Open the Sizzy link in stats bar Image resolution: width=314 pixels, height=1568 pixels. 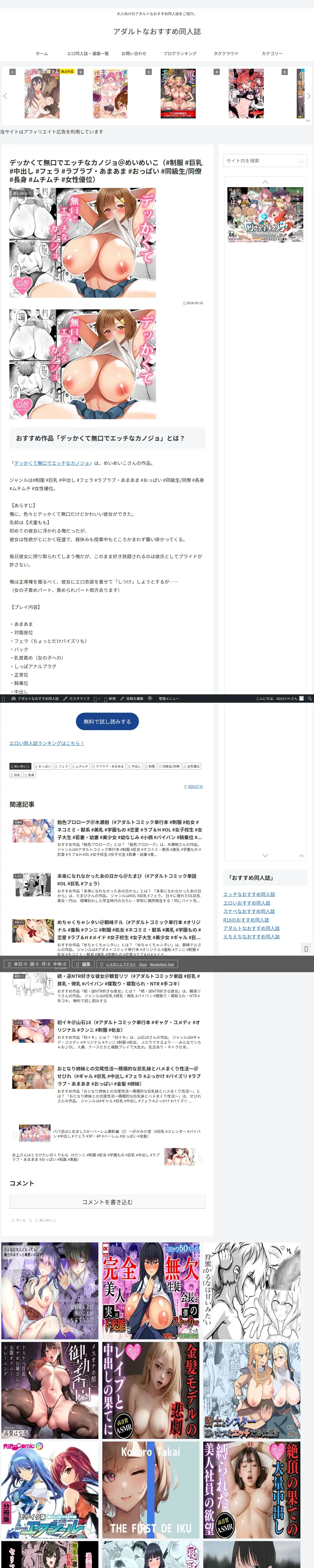pos(143,964)
